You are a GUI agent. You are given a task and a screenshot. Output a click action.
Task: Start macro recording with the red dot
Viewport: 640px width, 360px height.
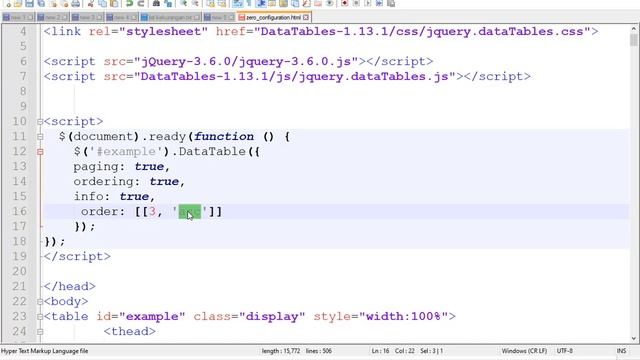point(344,4)
